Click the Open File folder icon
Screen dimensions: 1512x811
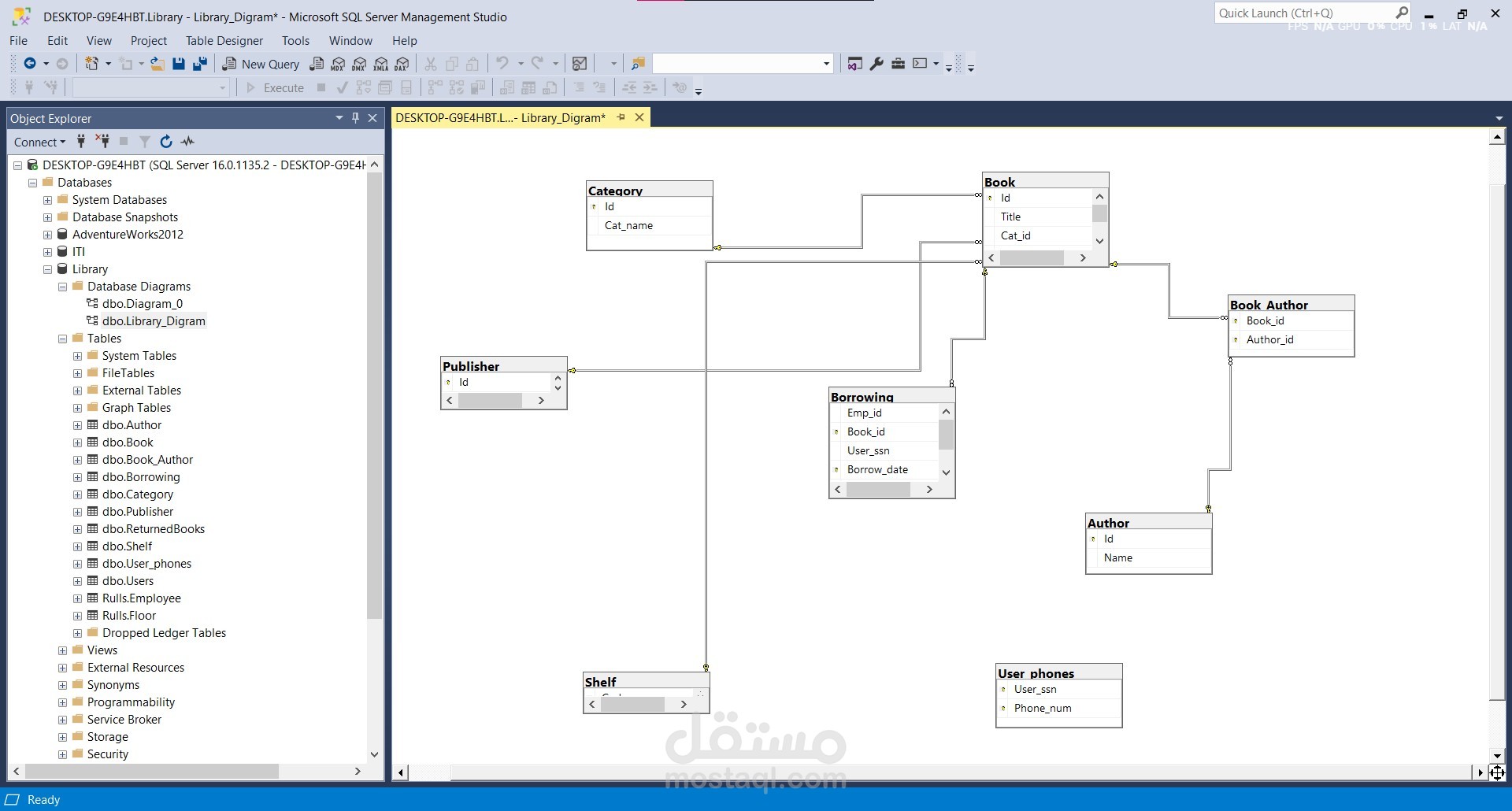pyautogui.click(x=157, y=64)
